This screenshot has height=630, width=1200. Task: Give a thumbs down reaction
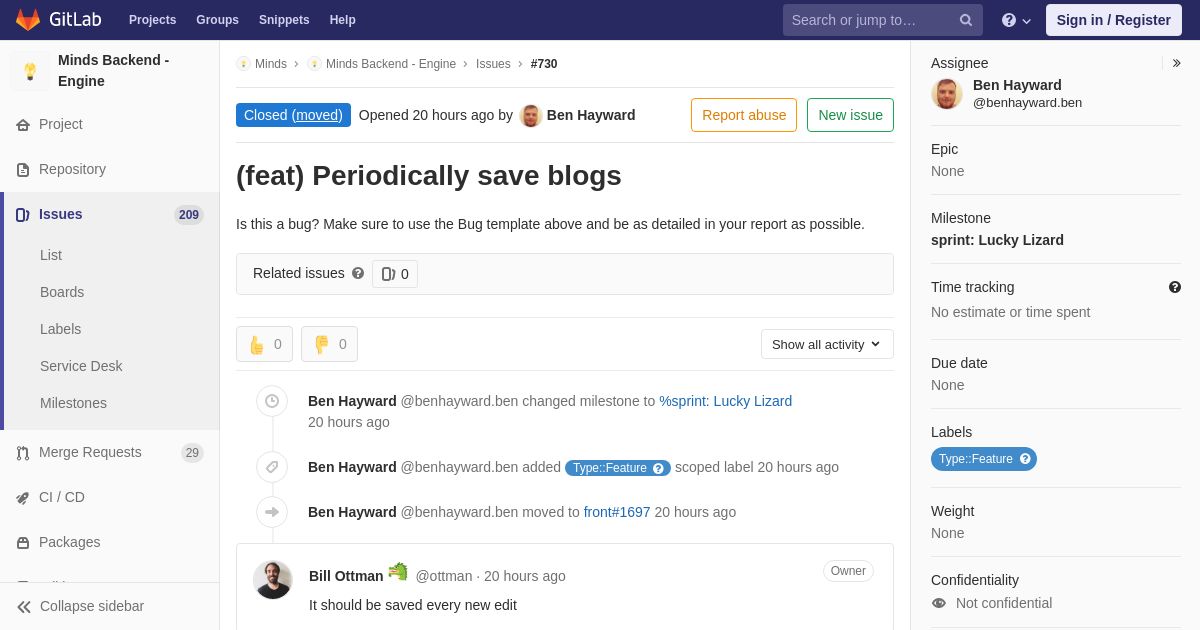tap(329, 344)
